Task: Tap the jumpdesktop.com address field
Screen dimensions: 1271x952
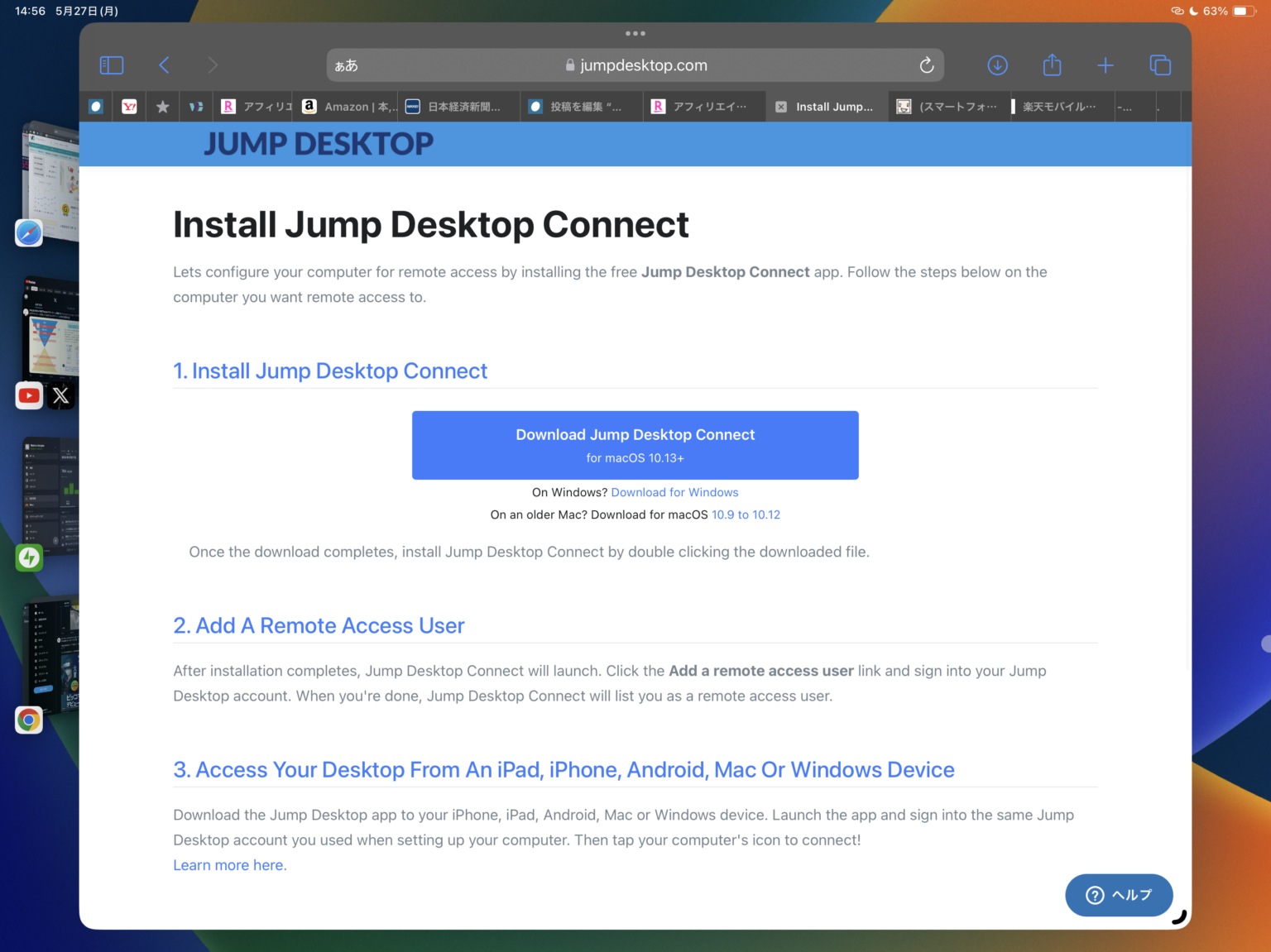Action: [x=635, y=65]
